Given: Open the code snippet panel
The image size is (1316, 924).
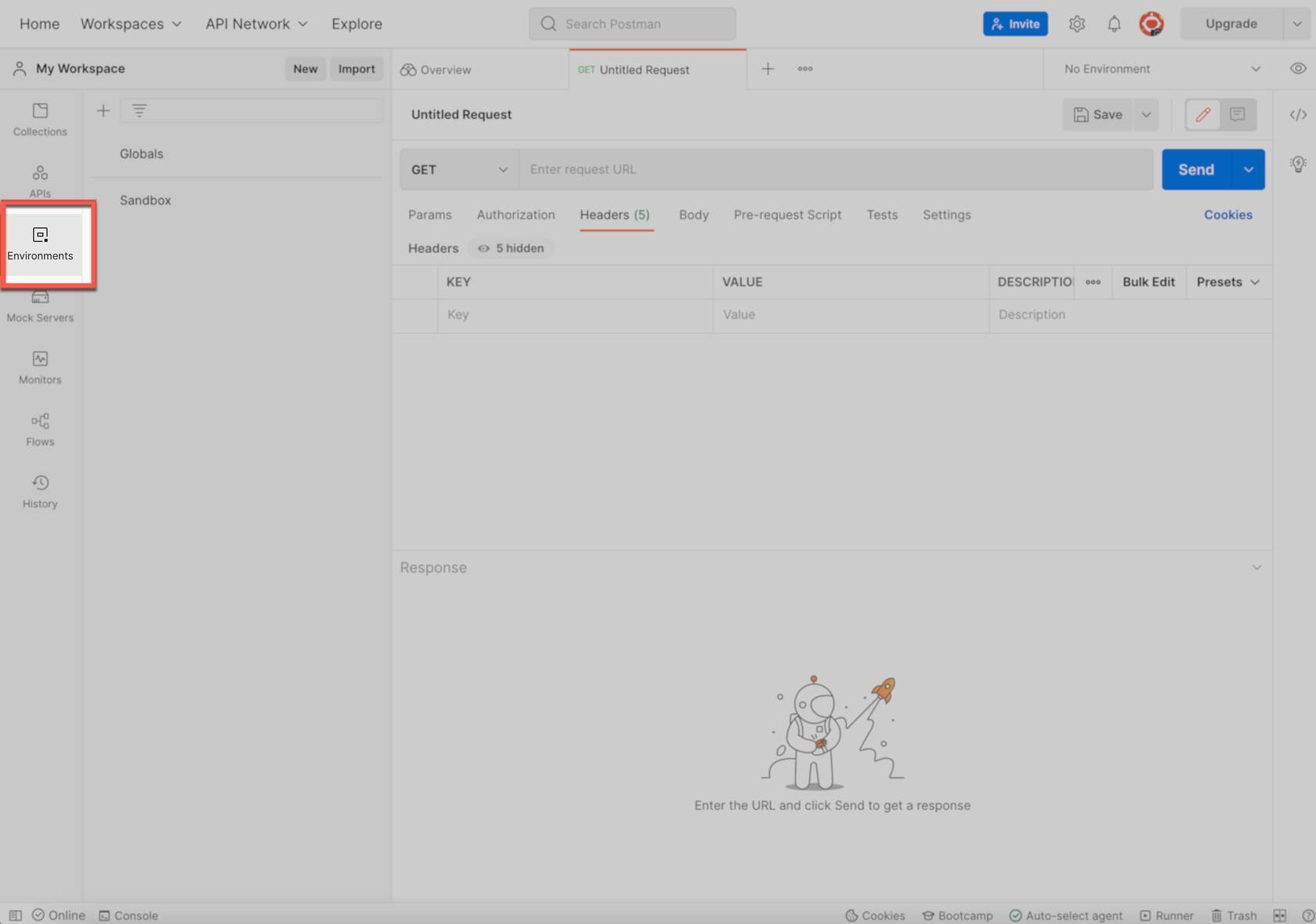Looking at the screenshot, I should [x=1298, y=114].
